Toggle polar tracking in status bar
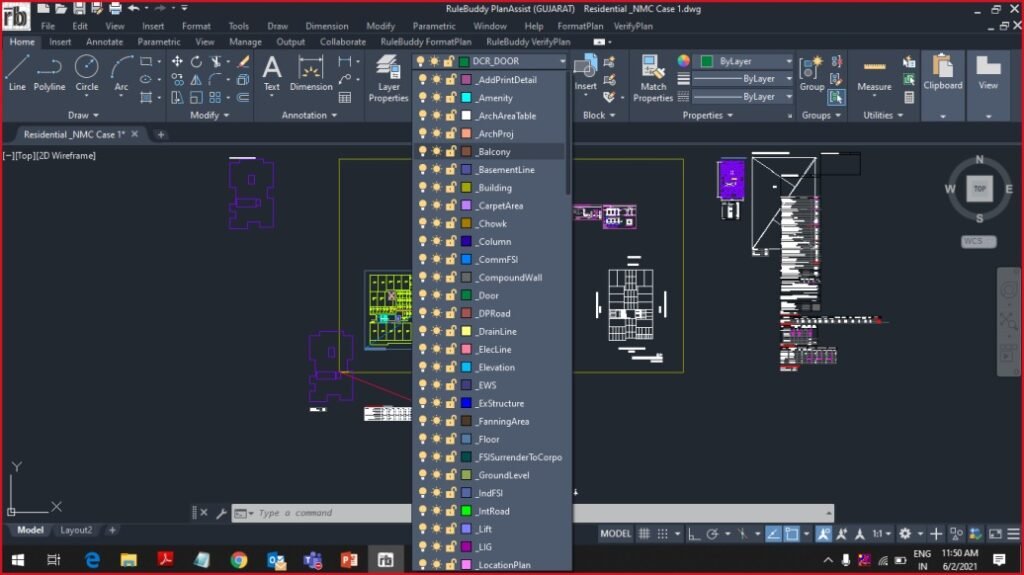 tap(712, 534)
